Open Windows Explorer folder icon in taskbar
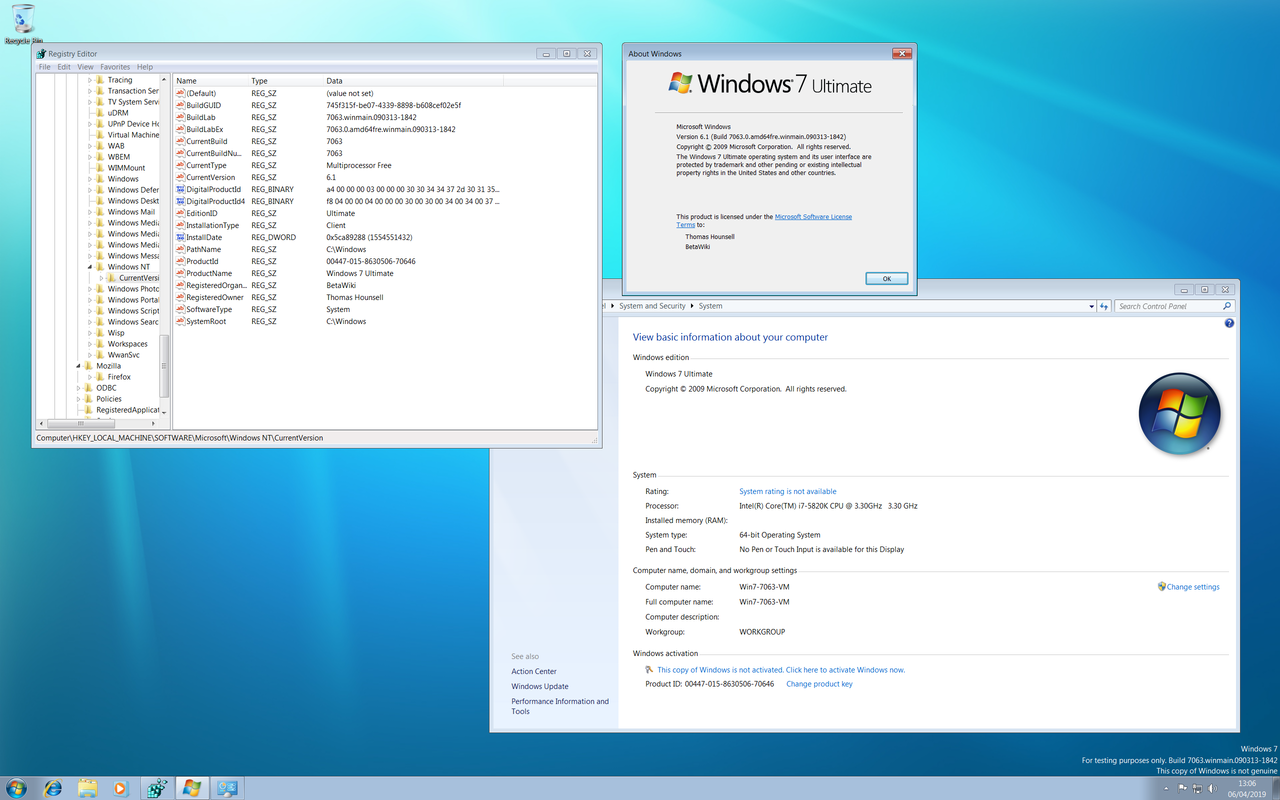This screenshot has width=1280, height=800. [87, 788]
